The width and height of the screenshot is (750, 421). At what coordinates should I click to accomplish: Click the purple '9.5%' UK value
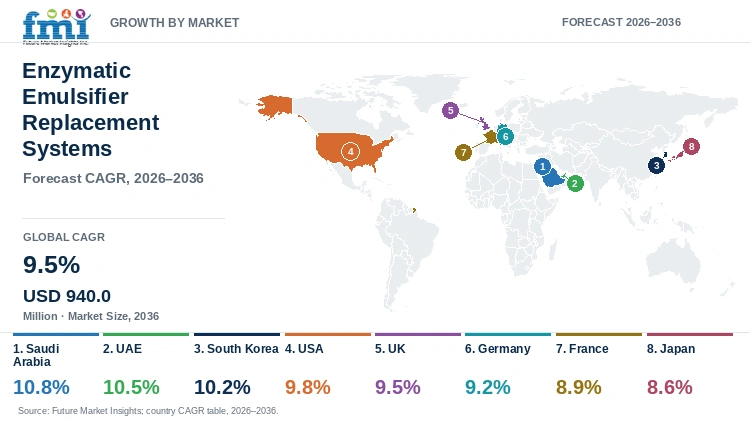pyautogui.click(x=397, y=387)
